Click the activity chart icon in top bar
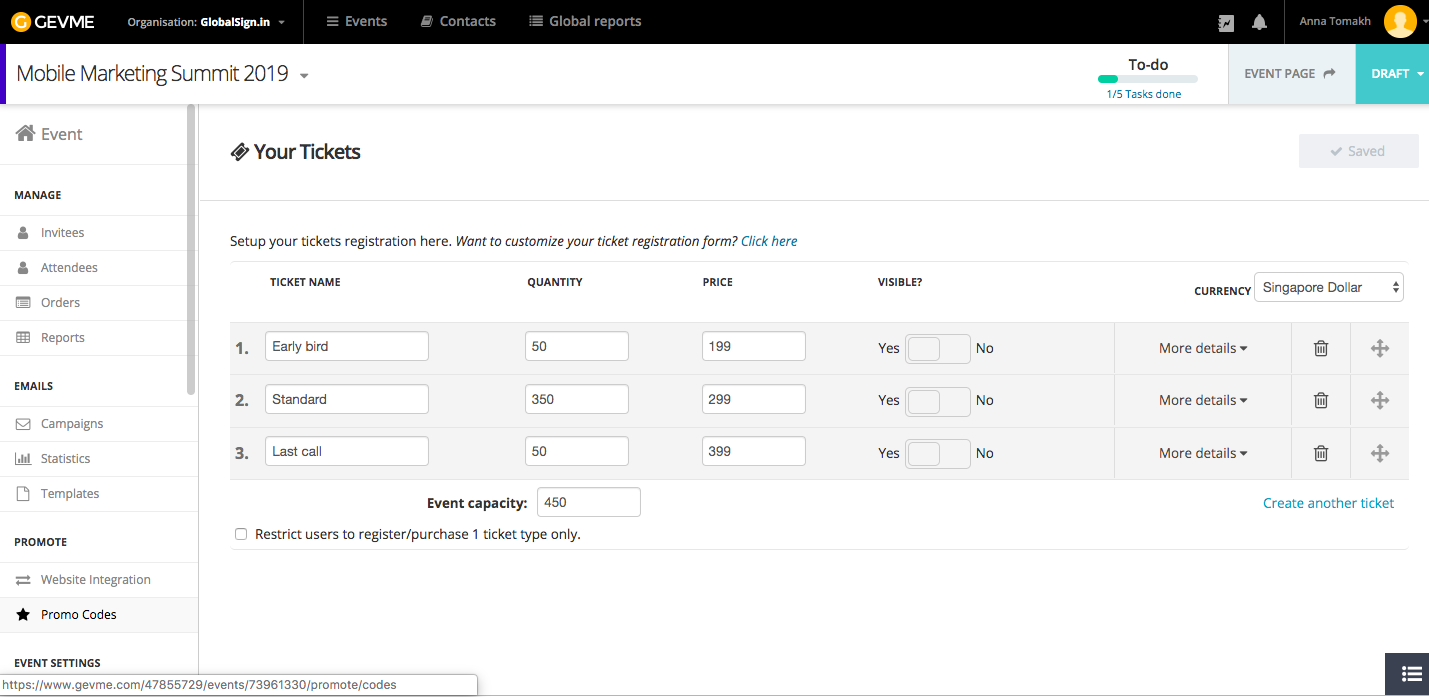 coord(1226,22)
